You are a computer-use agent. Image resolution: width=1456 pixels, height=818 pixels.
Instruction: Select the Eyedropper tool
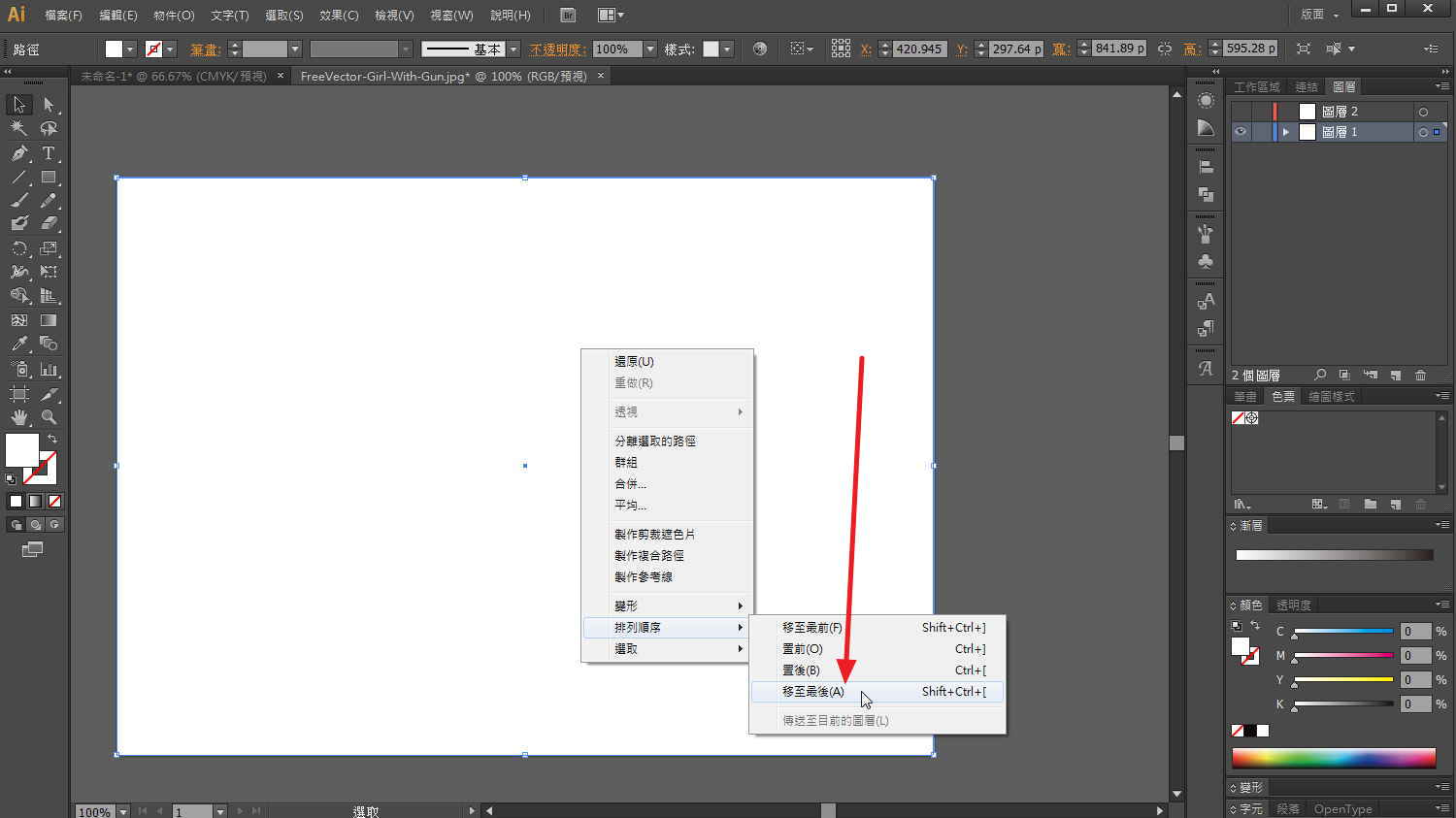[x=19, y=344]
